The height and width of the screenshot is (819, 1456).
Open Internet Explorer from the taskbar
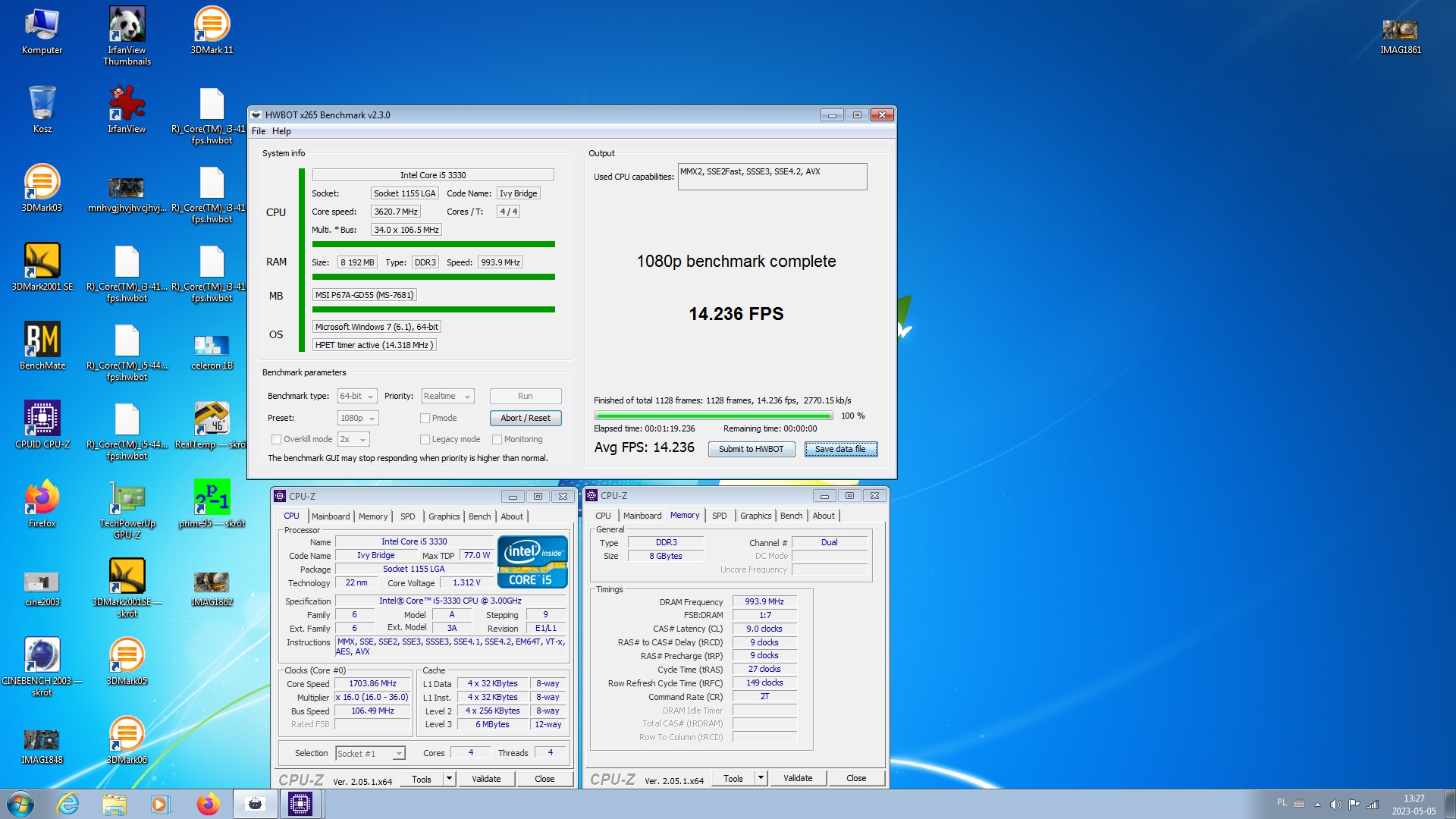(68, 804)
